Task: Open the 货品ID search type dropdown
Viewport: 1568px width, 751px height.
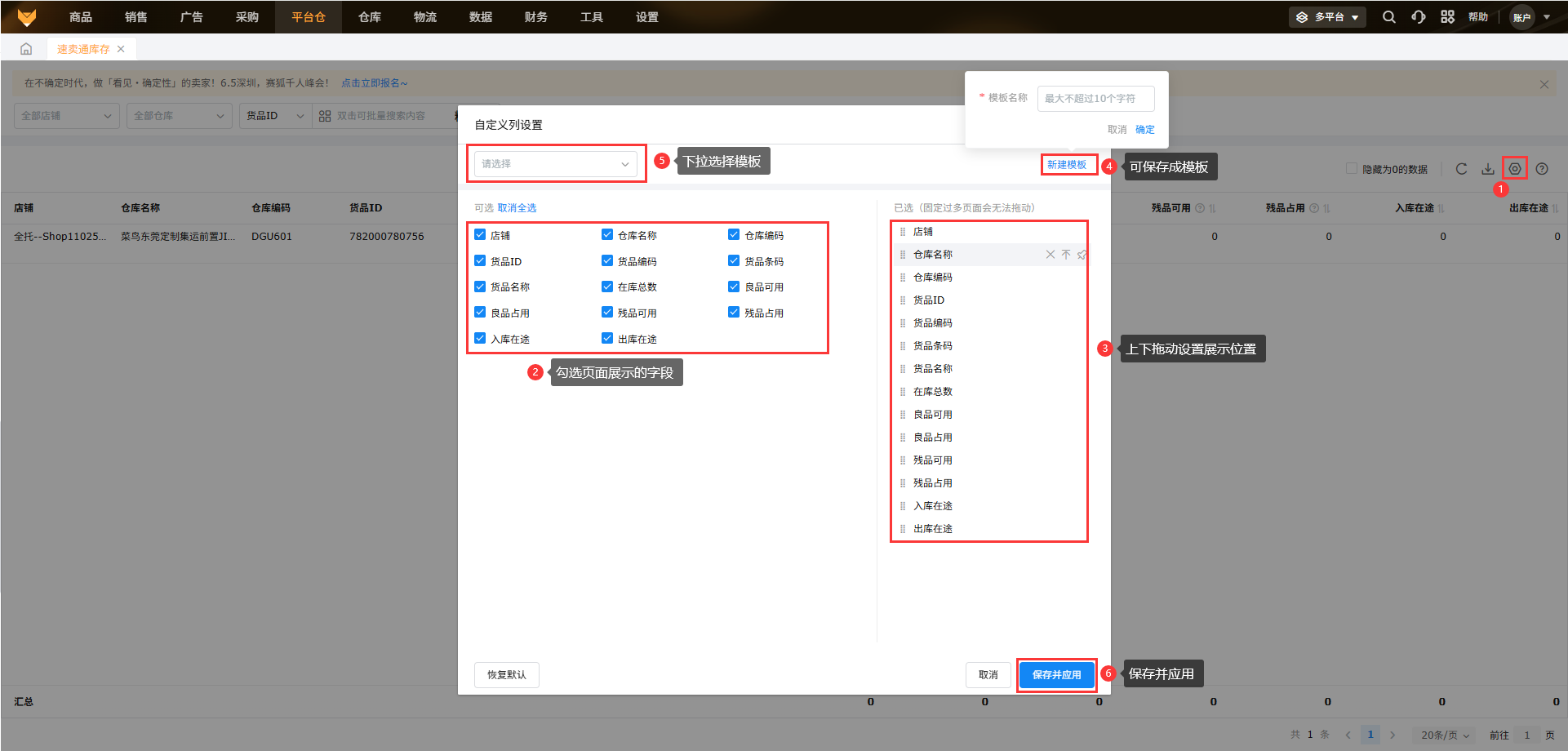Action: (275, 116)
